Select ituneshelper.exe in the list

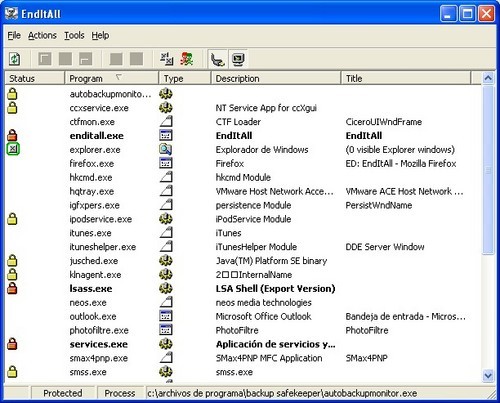click(103, 247)
